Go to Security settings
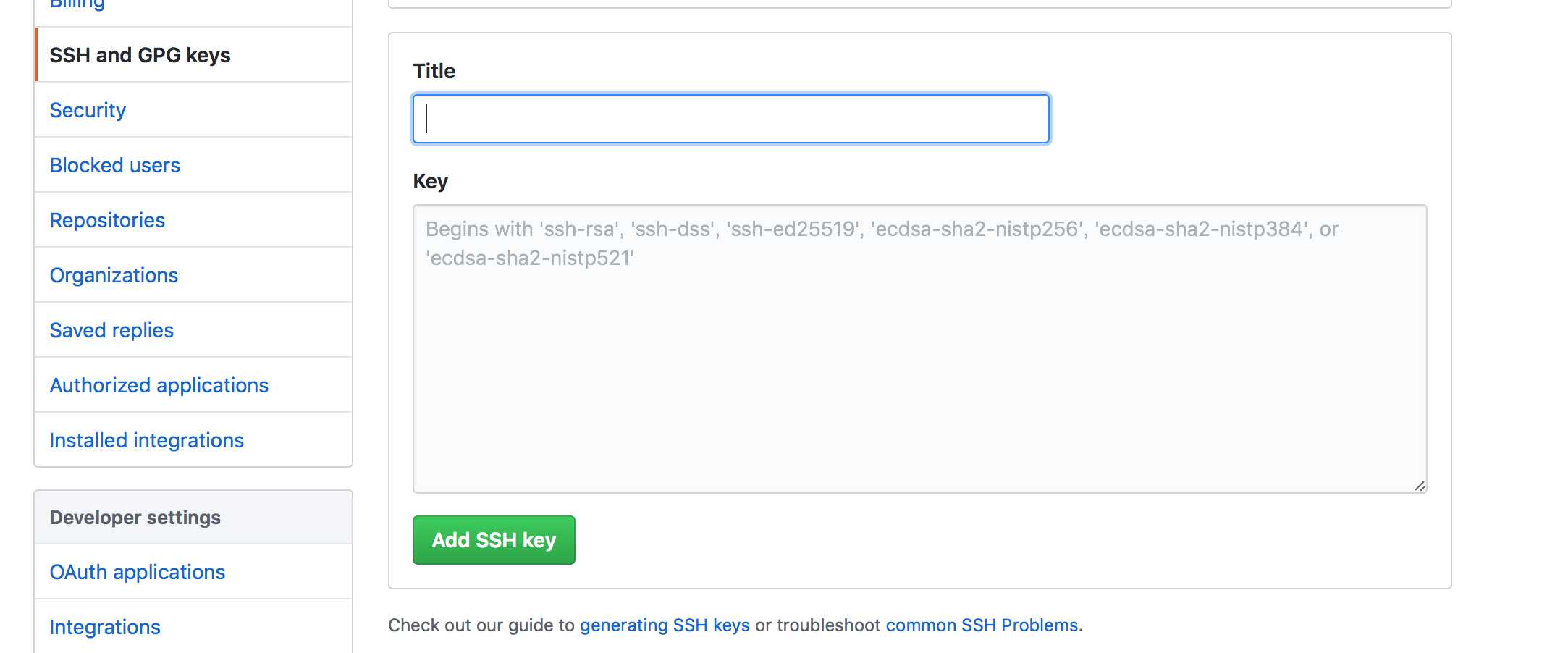 [x=88, y=110]
